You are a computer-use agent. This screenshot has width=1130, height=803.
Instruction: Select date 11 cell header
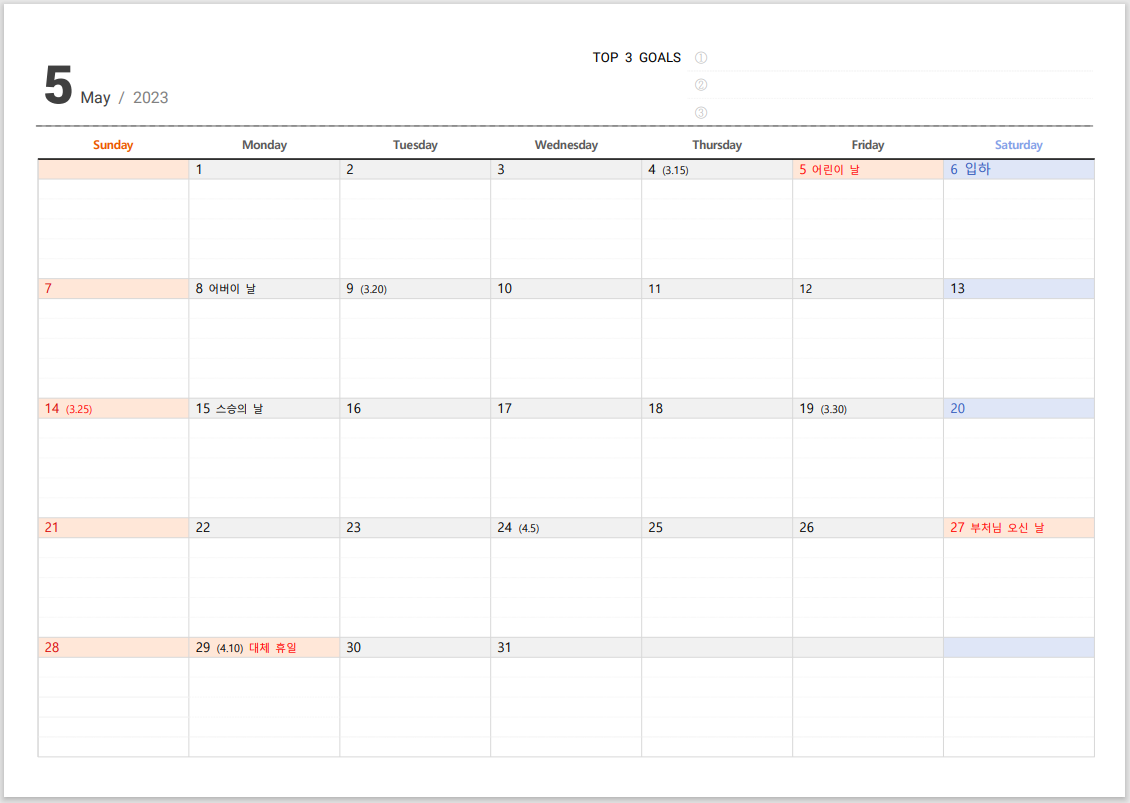click(717, 288)
